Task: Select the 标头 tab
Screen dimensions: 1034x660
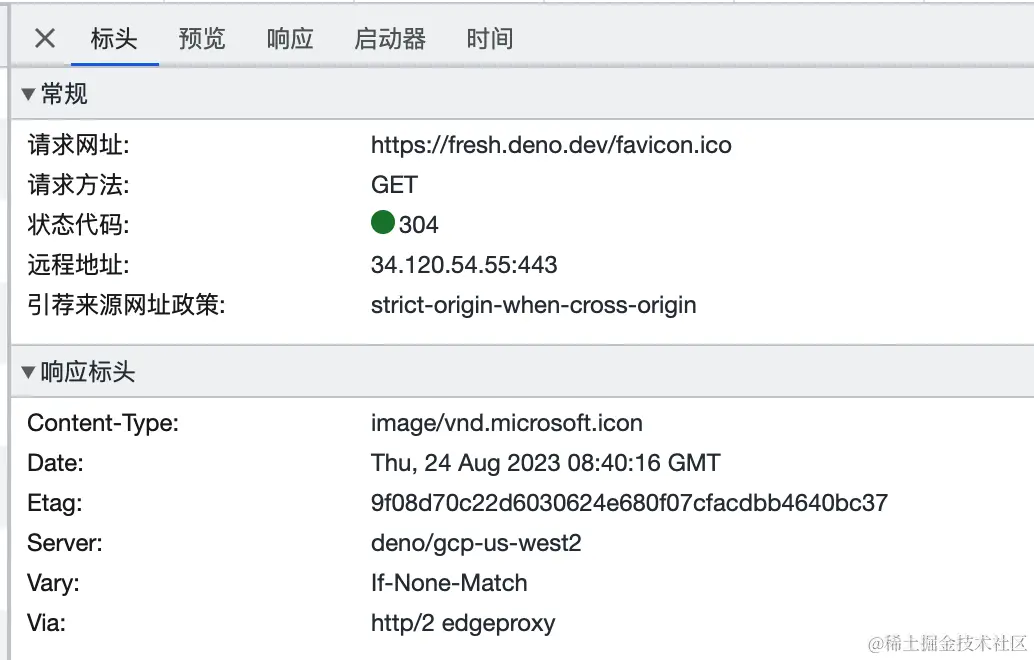Action: tap(114, 38)
